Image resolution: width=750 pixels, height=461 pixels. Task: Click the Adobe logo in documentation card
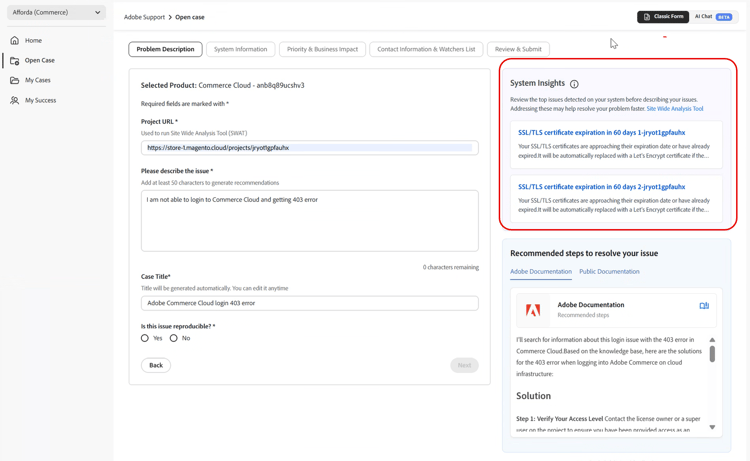click(x=533, y=310)
